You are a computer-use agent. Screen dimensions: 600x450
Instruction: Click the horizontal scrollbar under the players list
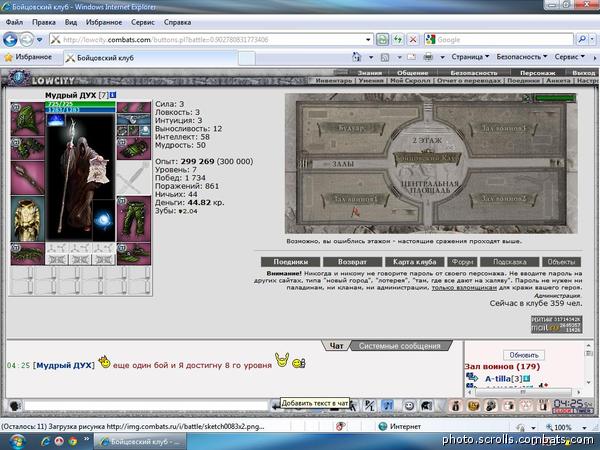click(523, 392)
